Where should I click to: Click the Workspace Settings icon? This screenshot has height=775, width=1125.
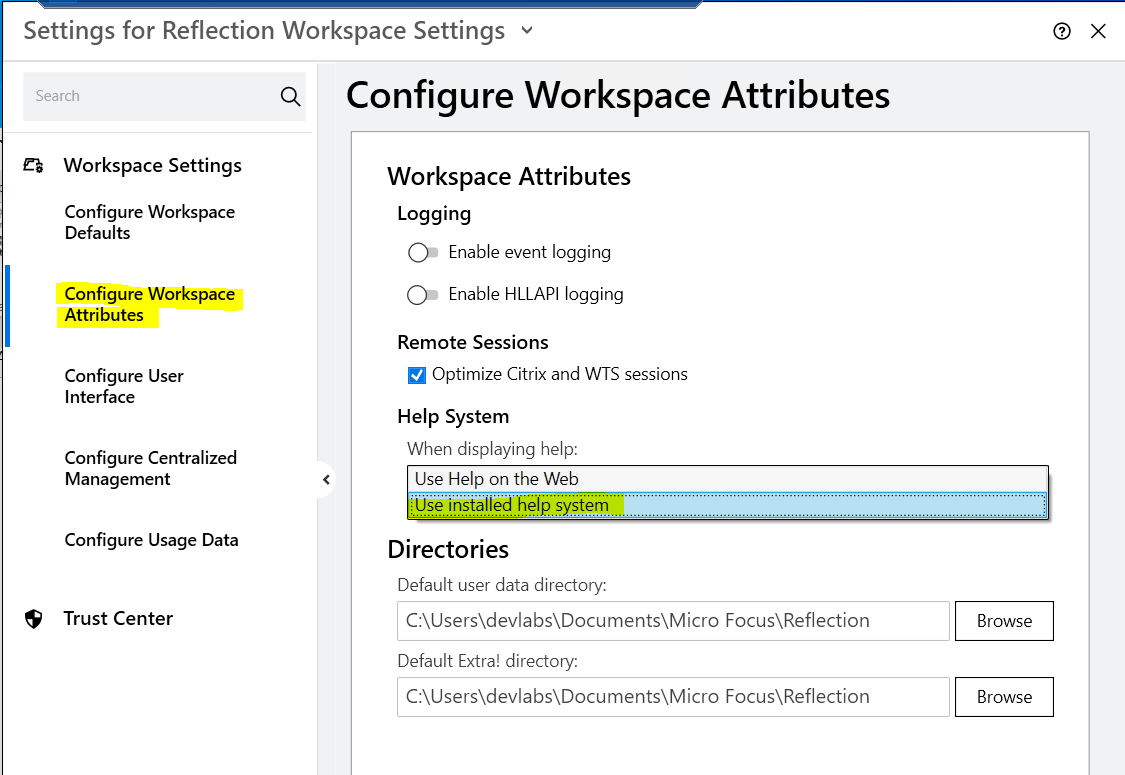click(x=34, y=166)
